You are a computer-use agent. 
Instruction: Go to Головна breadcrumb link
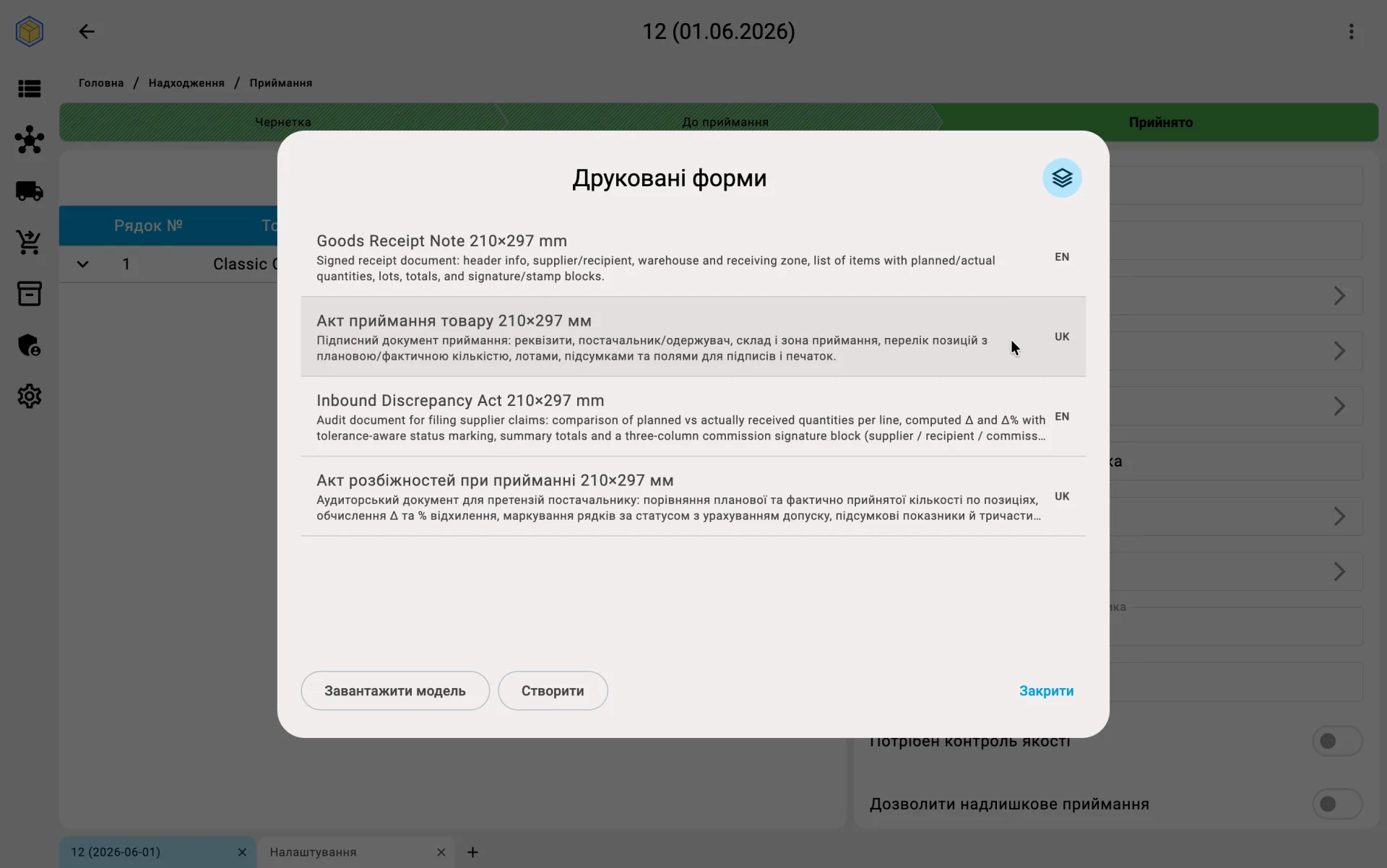pos(101,83)
